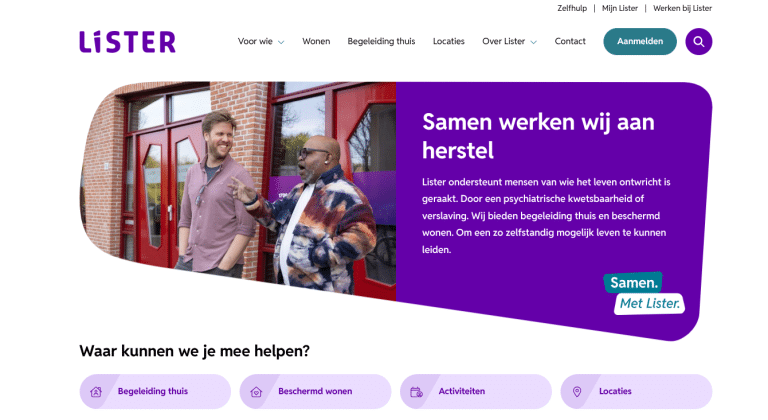This screenshot has height=420, width=768.
Task: Open the Contact page
Action: (x=570, y=41)
